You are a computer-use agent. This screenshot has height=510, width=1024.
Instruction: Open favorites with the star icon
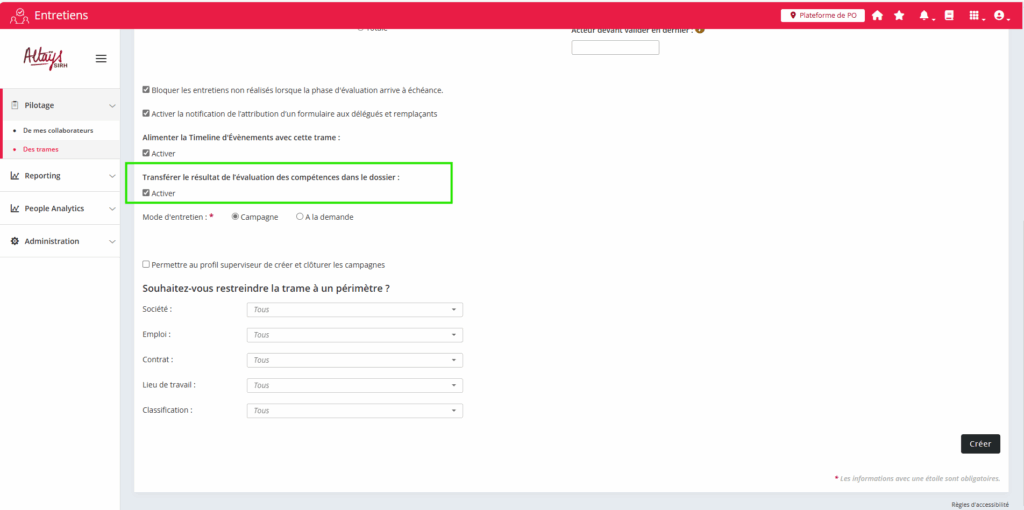pos(899,16)
